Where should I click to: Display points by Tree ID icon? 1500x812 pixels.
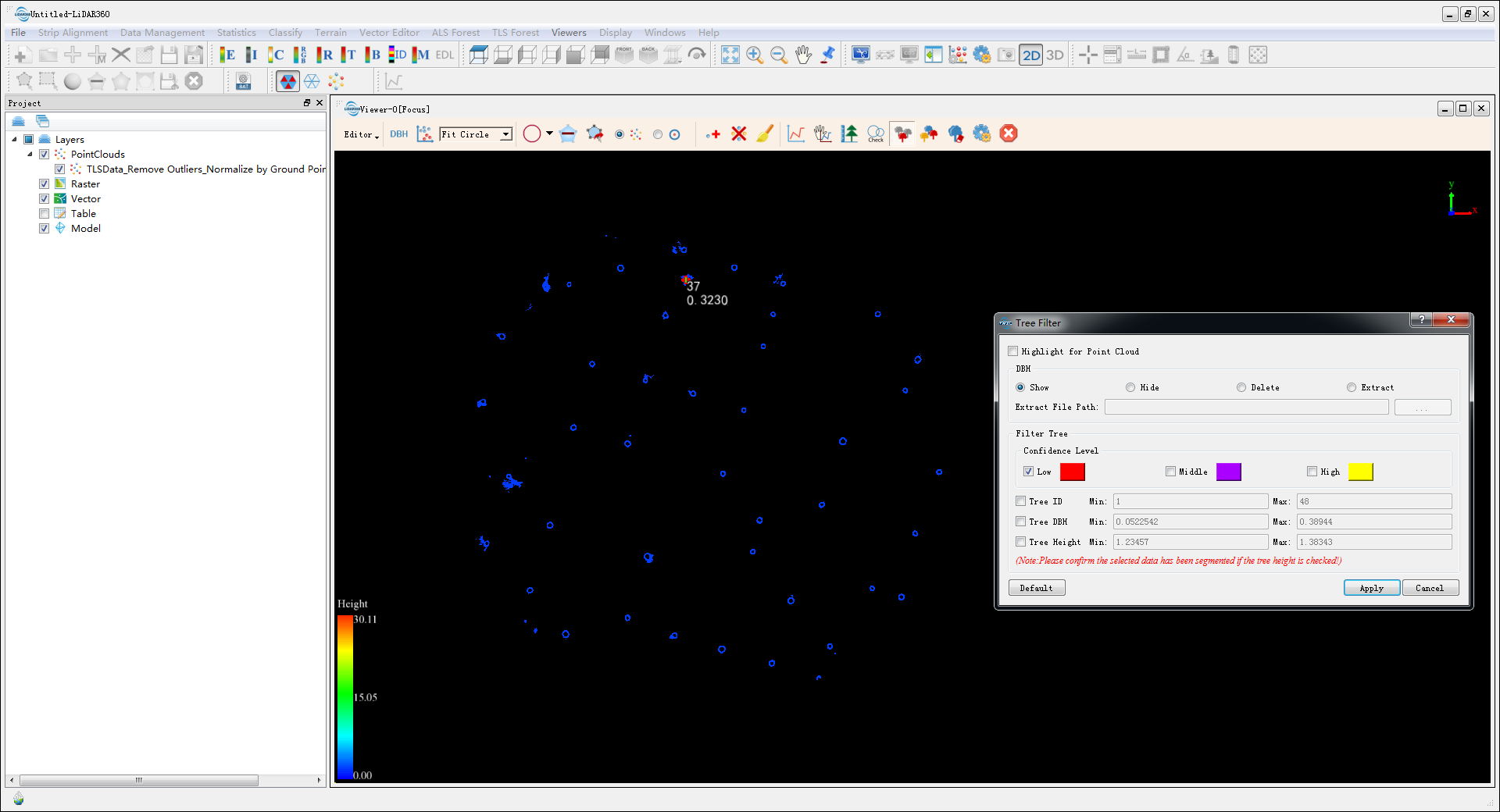pyautogui.click(x=397, y=55)
